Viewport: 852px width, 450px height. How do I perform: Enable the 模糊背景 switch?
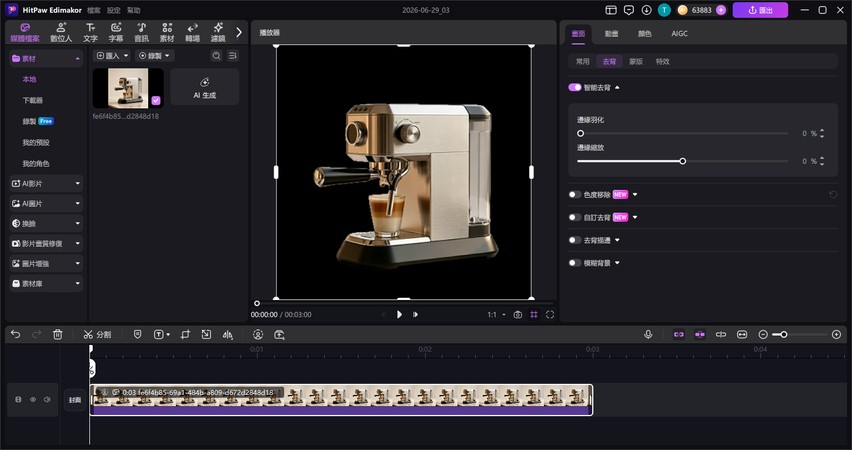coord(575,263)
